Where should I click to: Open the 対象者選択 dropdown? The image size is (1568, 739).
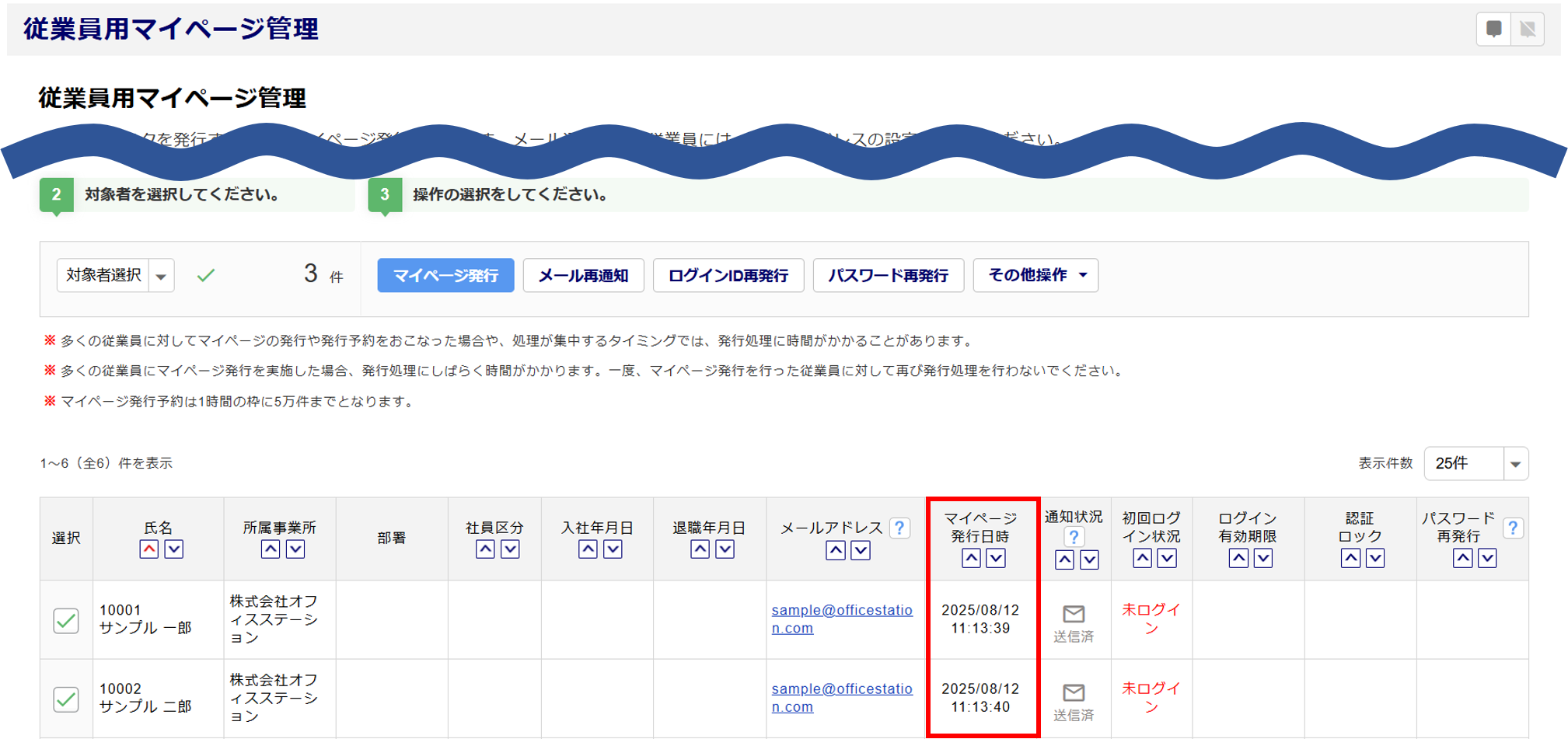[161, 276]
